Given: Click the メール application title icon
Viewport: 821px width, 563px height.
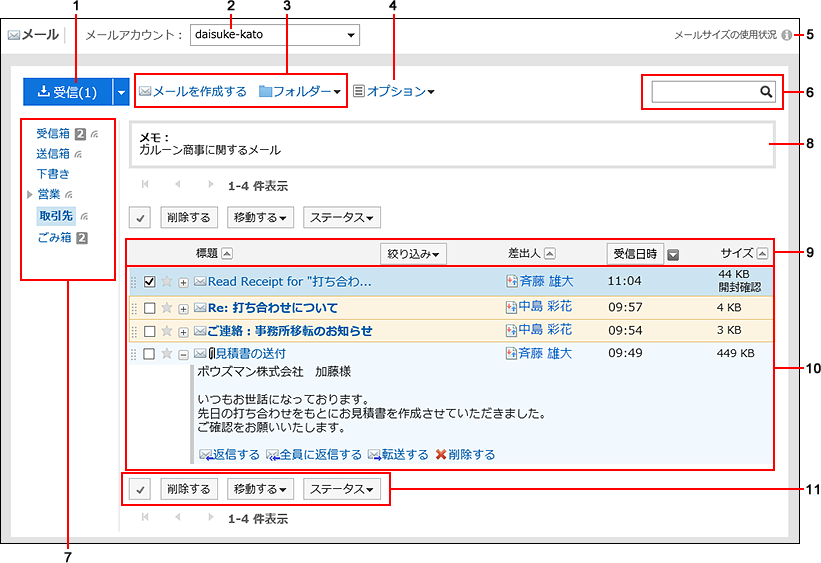Looking at the screenshot, I should pos(14,36).
